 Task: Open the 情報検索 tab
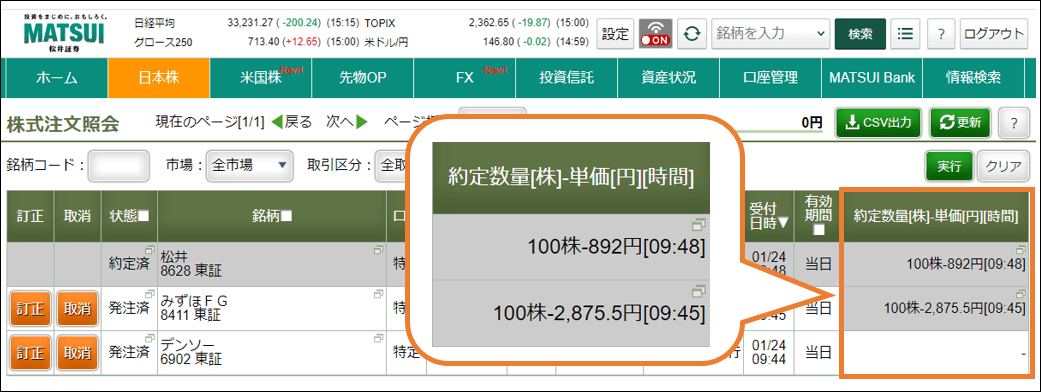(x=973, y=77)
